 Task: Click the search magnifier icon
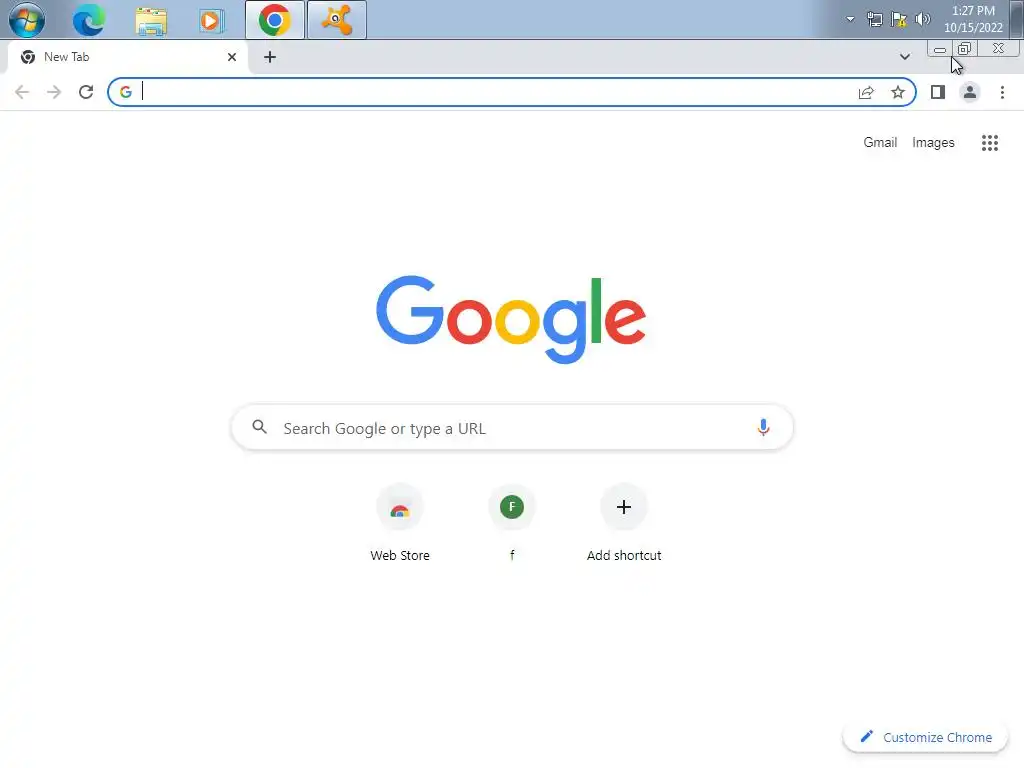coord(259,427)
